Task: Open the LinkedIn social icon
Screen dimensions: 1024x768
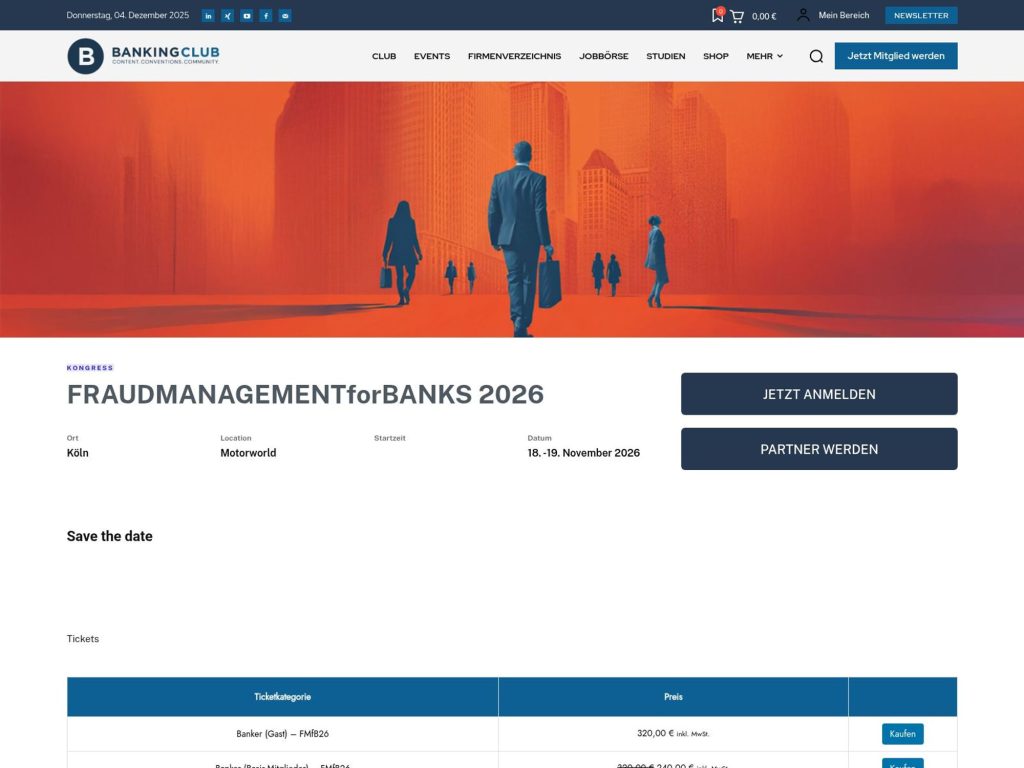Action: tap(208, 15)
